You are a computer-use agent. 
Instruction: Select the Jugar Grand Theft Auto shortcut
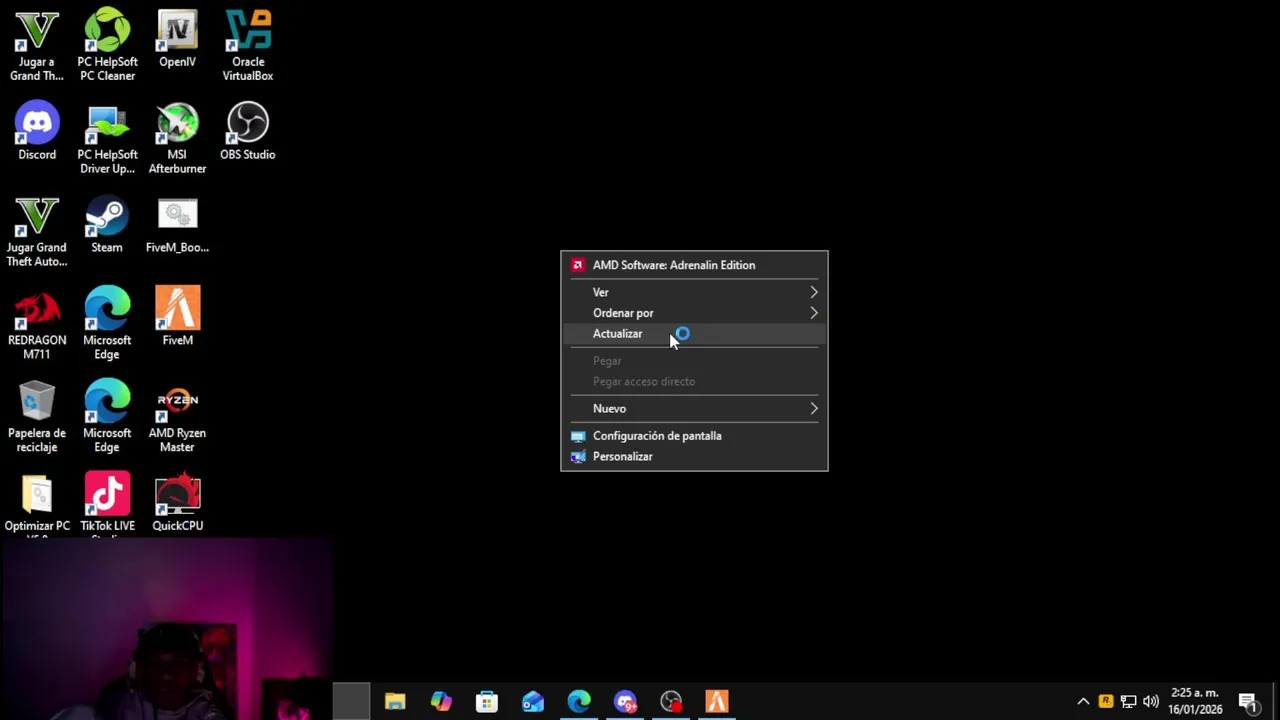[37, 231]
